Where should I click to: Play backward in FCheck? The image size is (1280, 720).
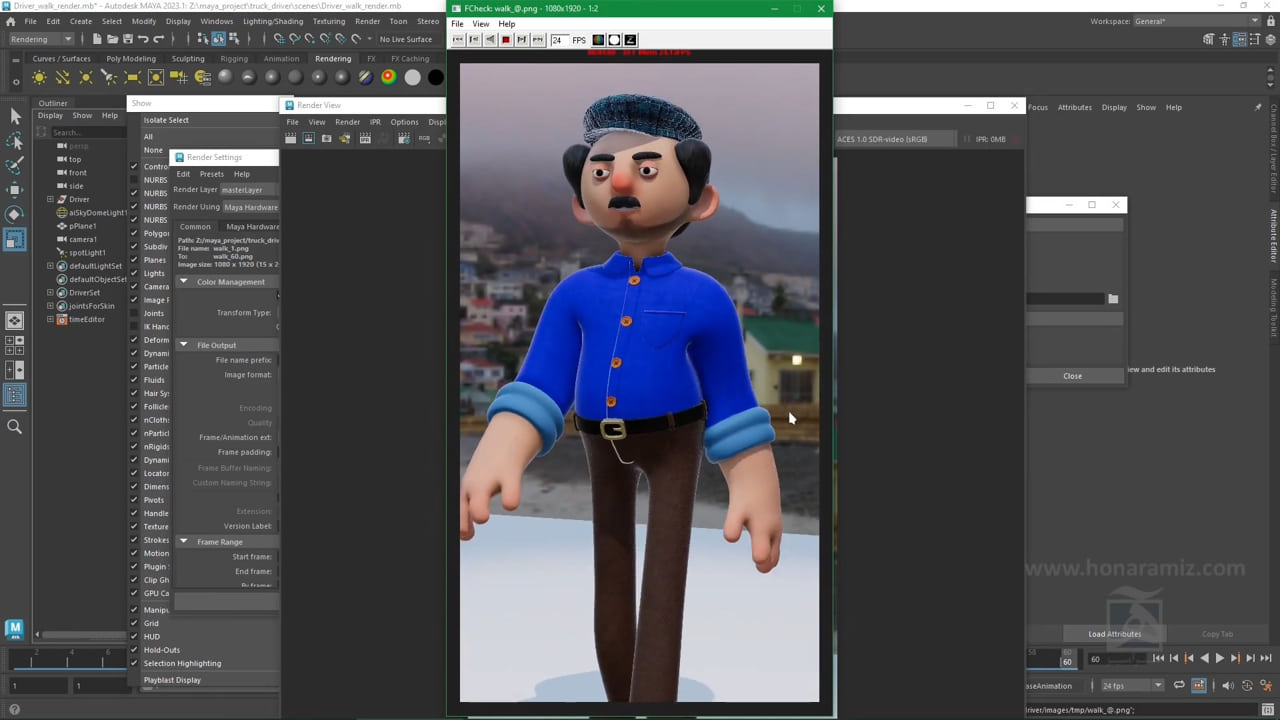point(490,40)
